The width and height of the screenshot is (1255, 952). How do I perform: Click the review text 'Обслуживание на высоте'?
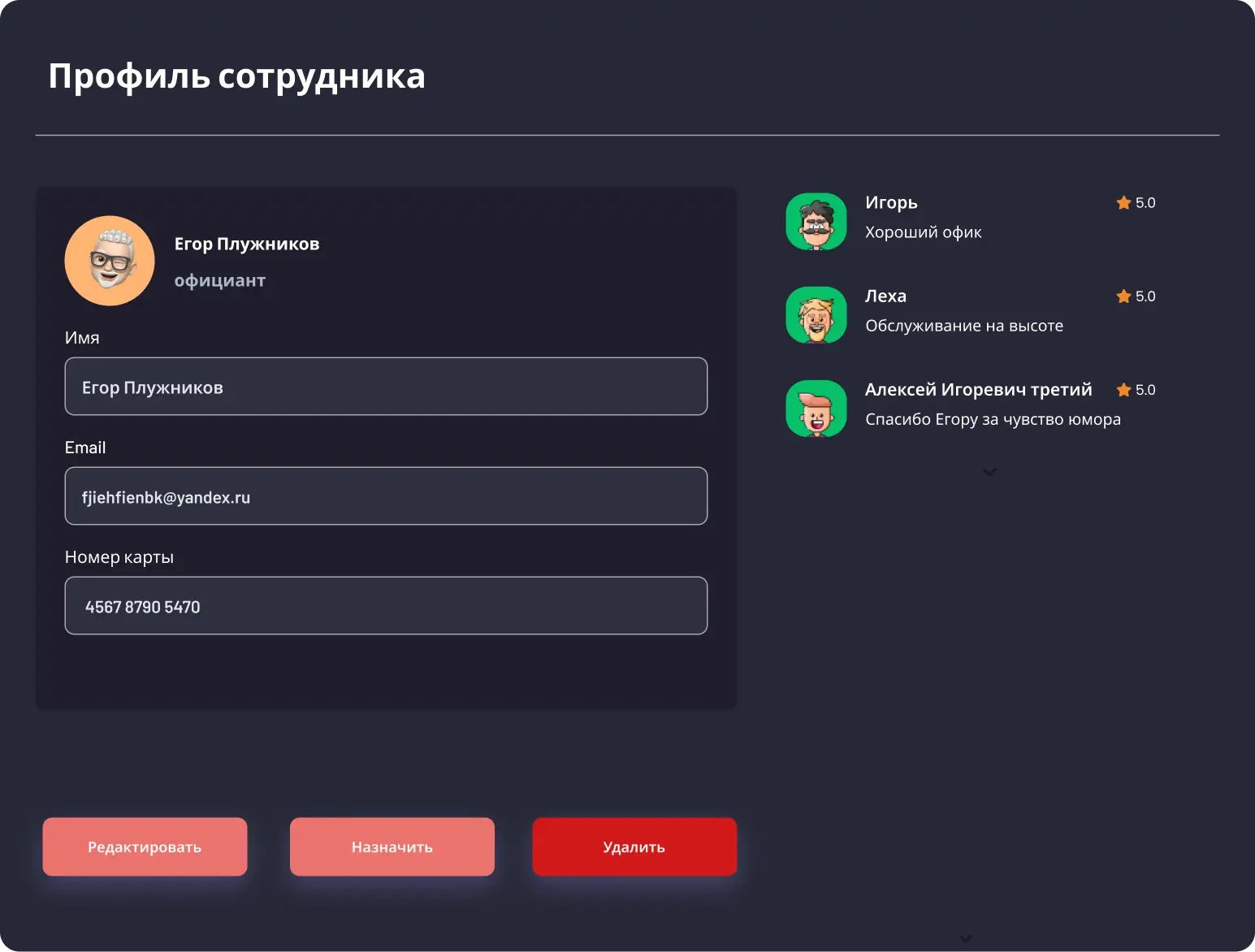(x=964, y=326)
